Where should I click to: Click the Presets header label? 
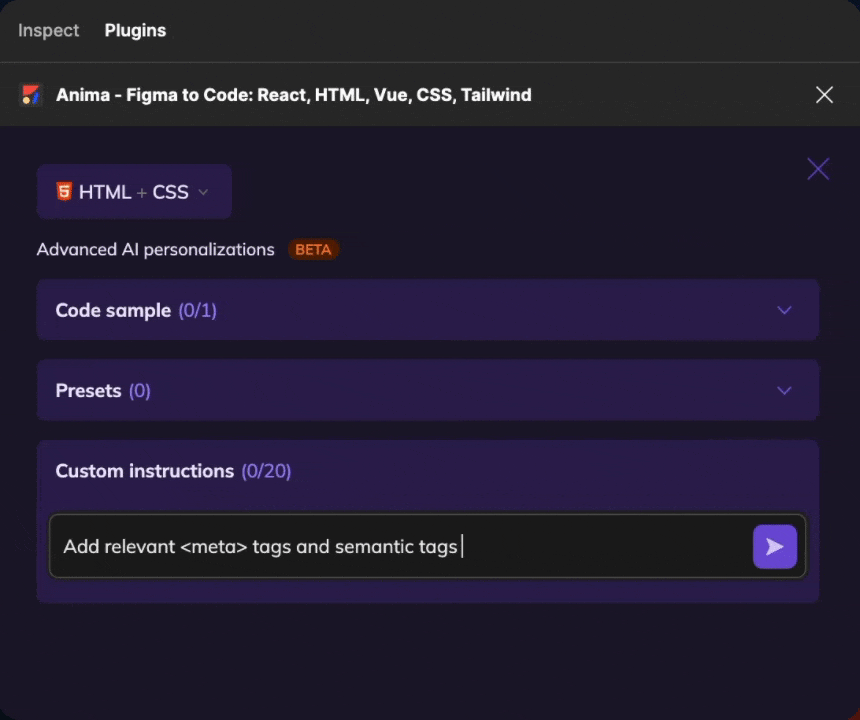point(88,390)
